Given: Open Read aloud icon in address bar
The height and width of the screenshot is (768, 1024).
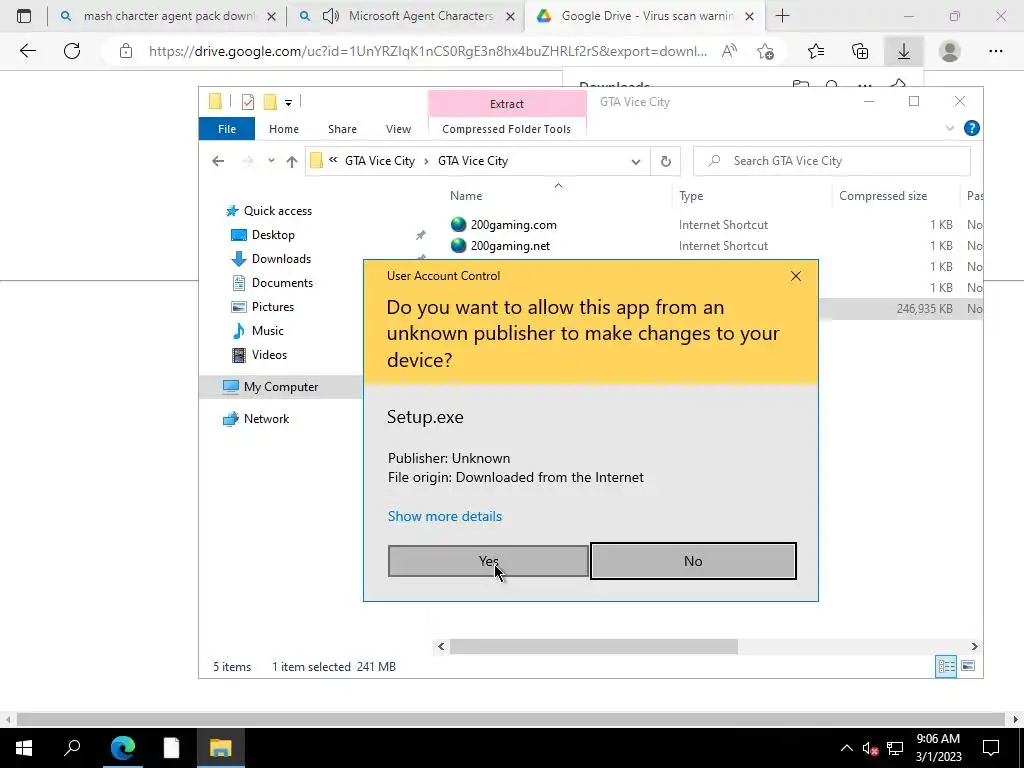Looking at the screenshot, I should pos(729,51).
